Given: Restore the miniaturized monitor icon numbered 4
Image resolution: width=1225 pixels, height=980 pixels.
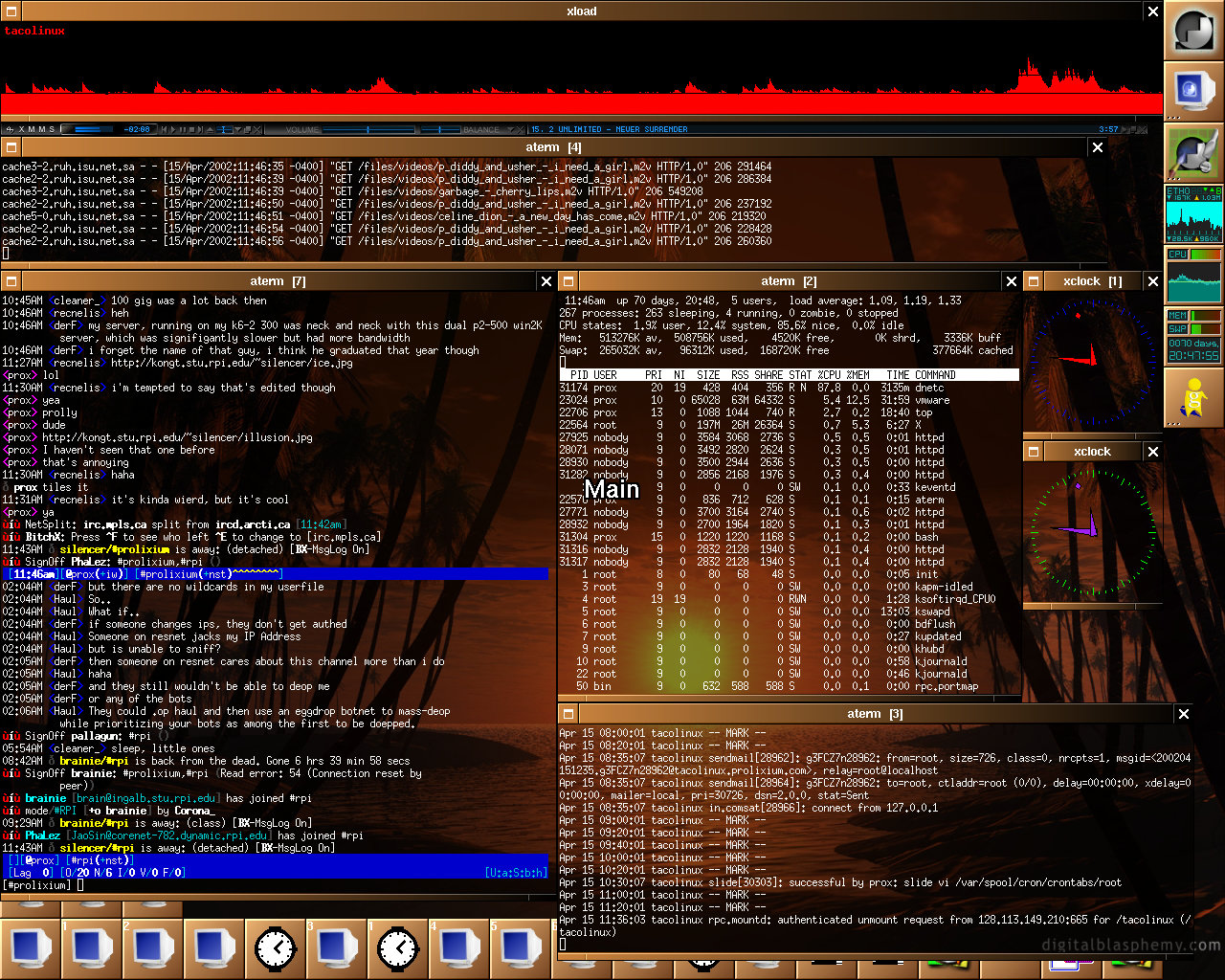Looking at the screenshot, I should tap(459, 947).
